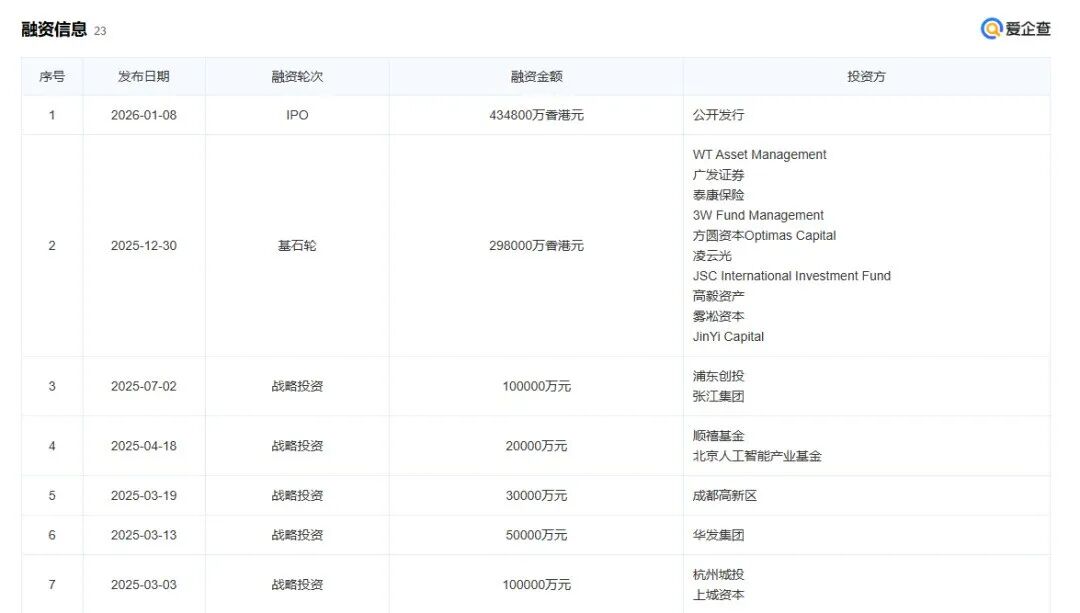Open investor 顺禧基金
This screenshot has height=613, width=1080.
pos(718,436)
